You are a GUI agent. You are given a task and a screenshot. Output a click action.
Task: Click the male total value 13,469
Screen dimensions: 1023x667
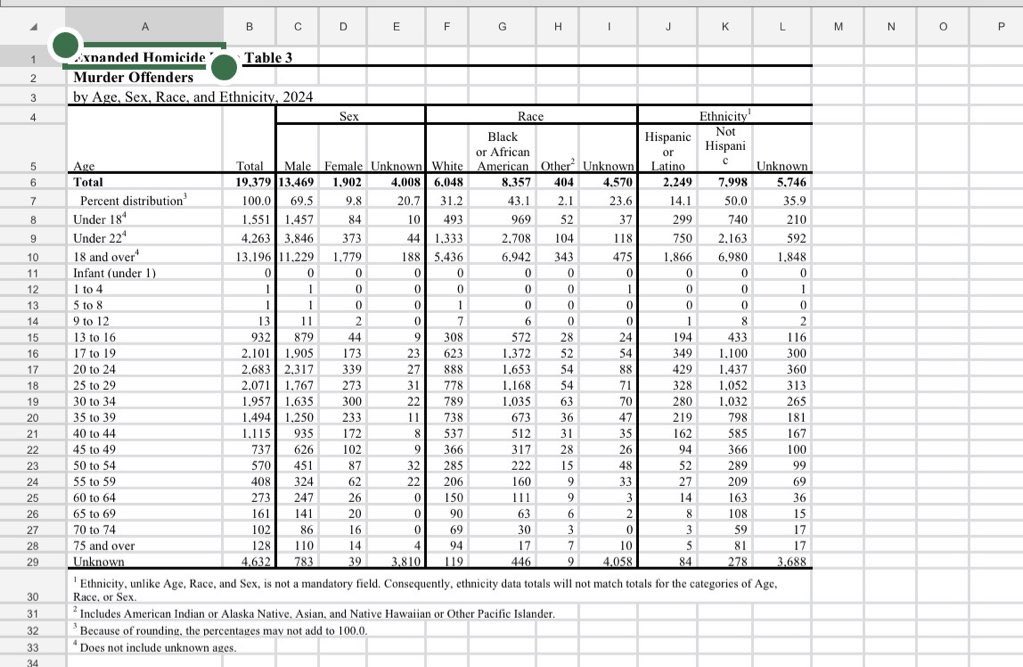point(296,182)
